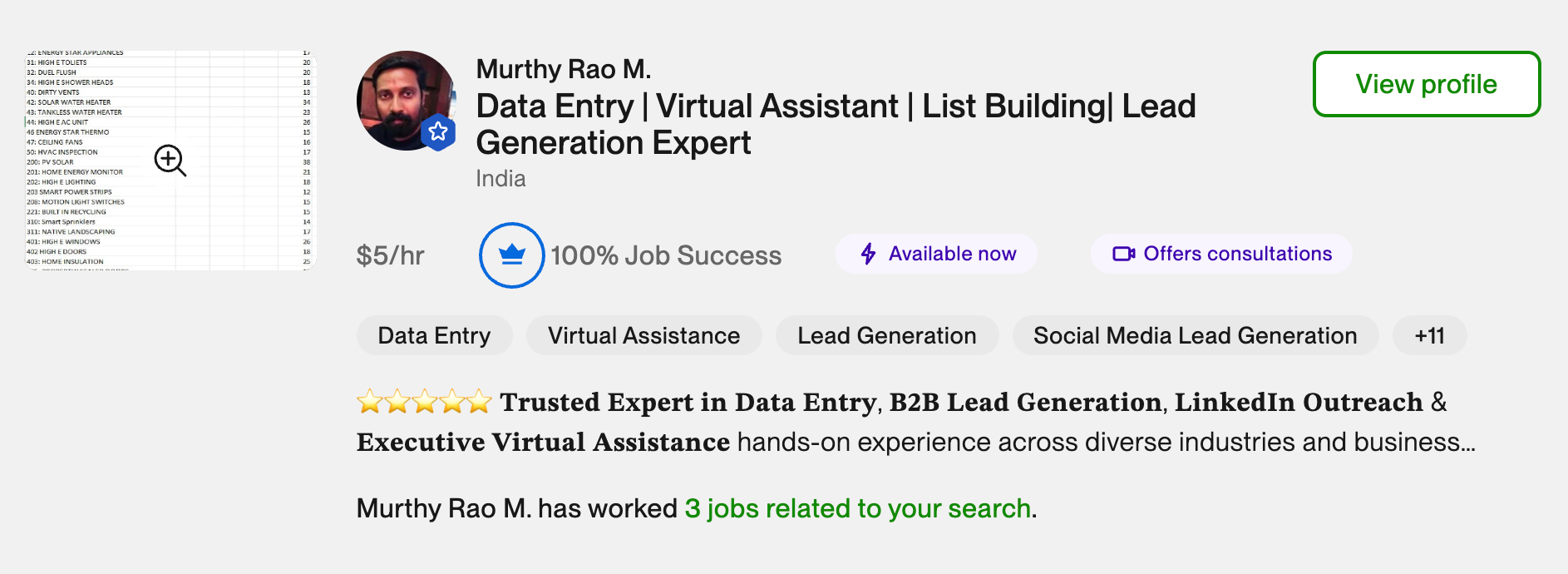Toggle the Offers consultations badge
Screen dimensions: 1568x574
coord(1220,253)
